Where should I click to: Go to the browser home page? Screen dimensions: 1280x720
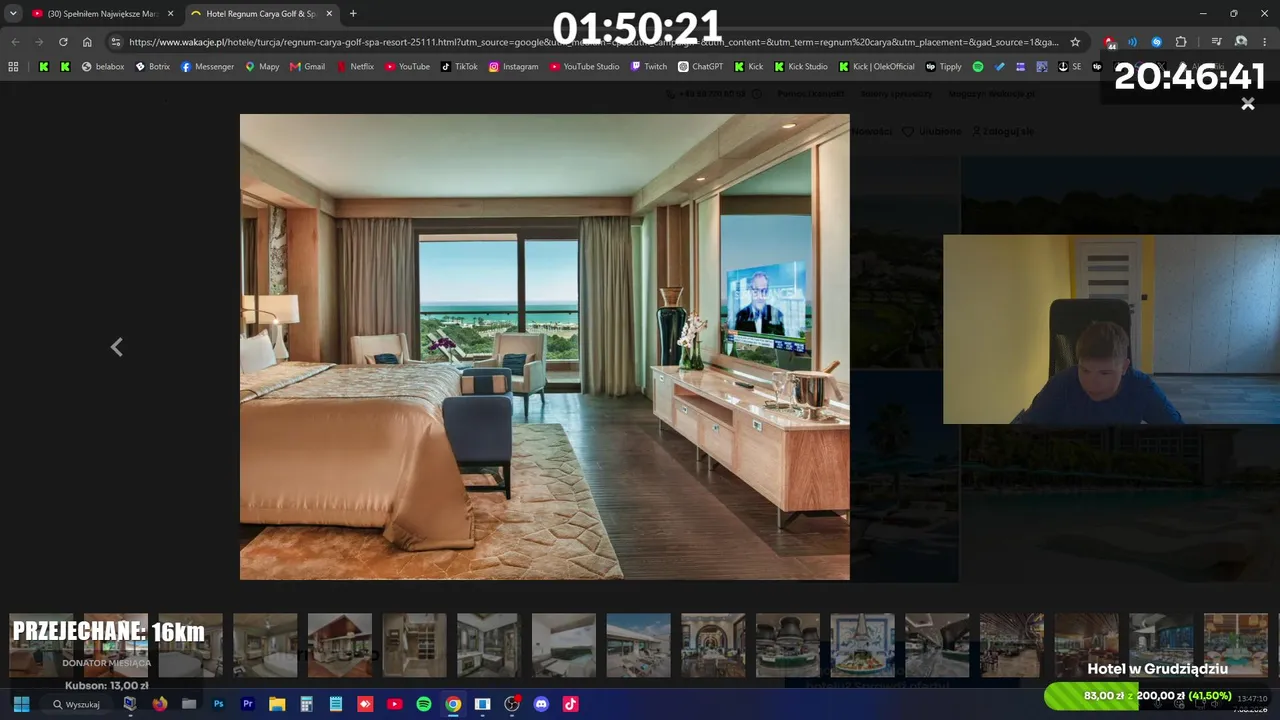tap(87, 42)
